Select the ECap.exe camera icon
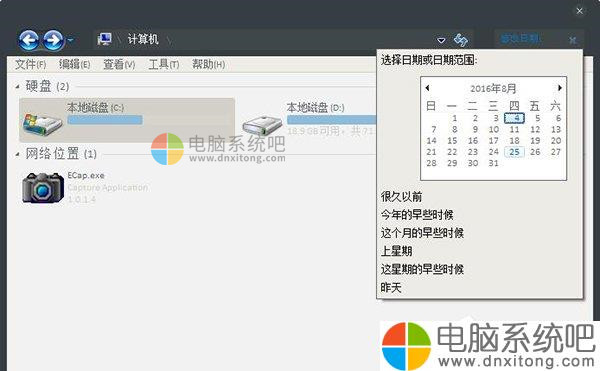 click(x=43, y=187)
